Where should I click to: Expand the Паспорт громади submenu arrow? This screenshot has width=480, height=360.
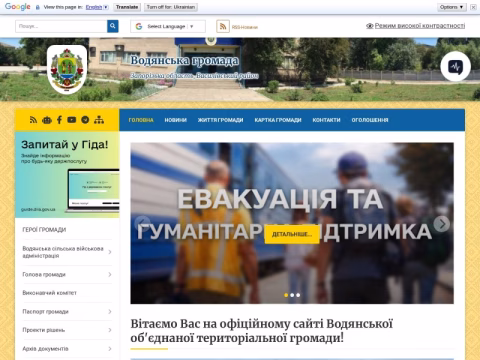pyautogui.click(x=110, y=312)
